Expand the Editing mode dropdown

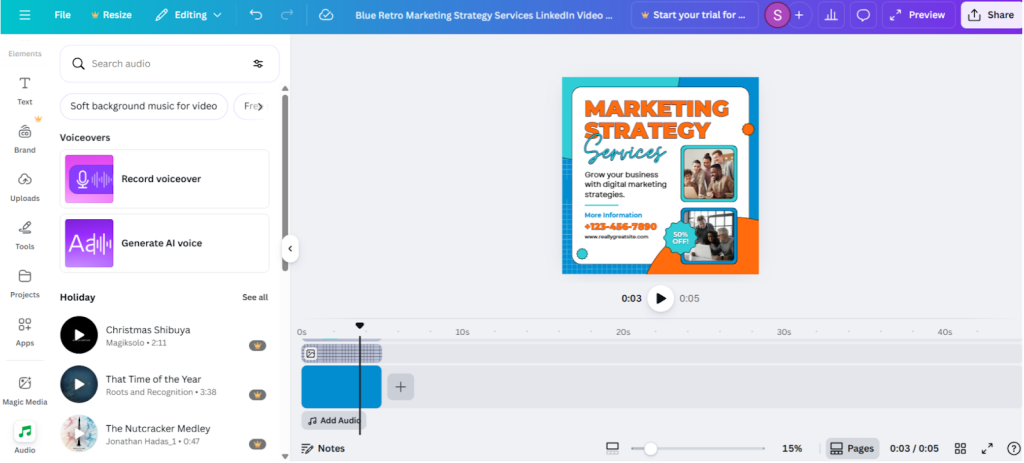tap(188, 15)
